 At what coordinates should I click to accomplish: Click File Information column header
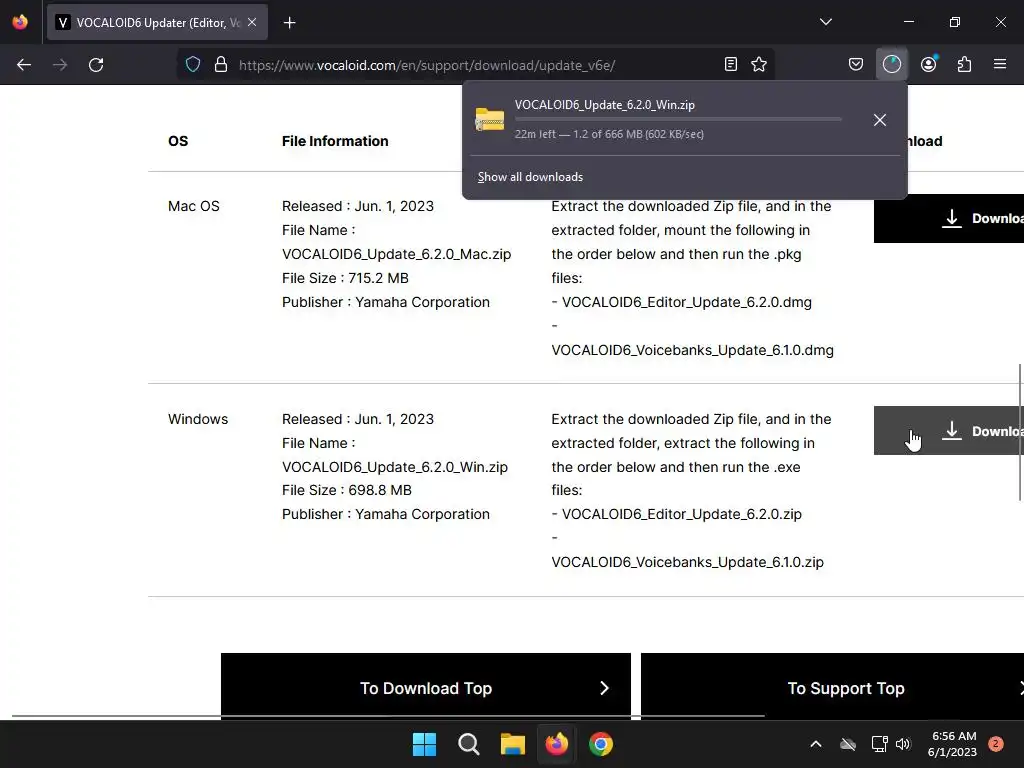pyautogui.click(x=335, y=141)
